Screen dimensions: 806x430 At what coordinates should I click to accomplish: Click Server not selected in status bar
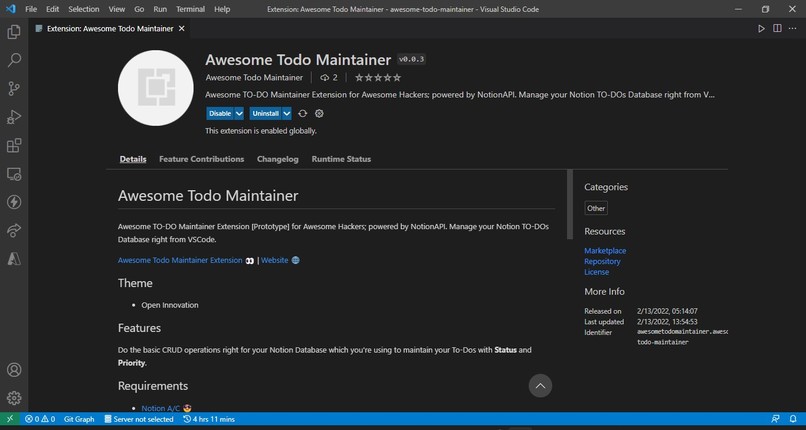pos(138,419)
